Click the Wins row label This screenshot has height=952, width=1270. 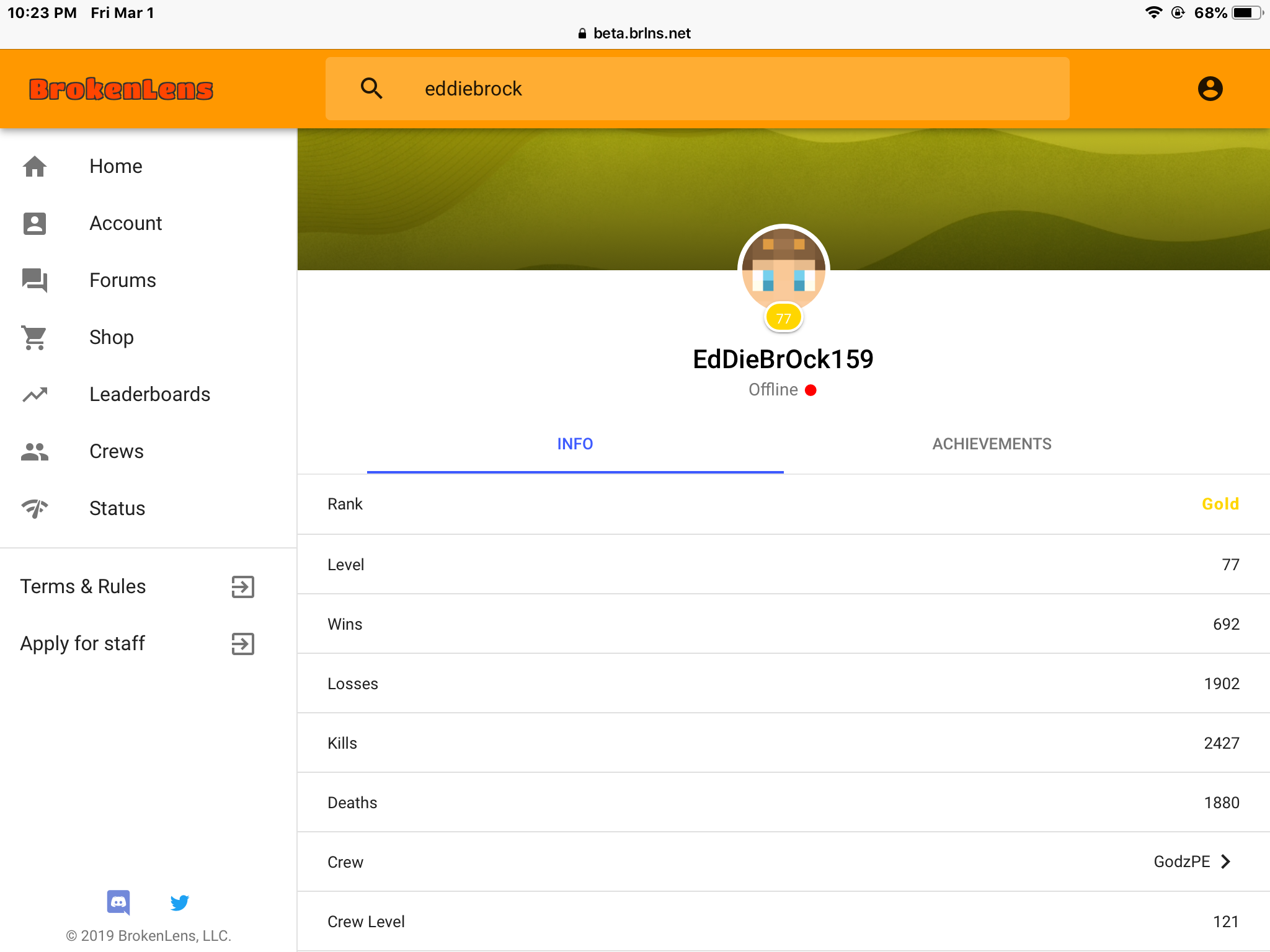(x=345, y=624)
